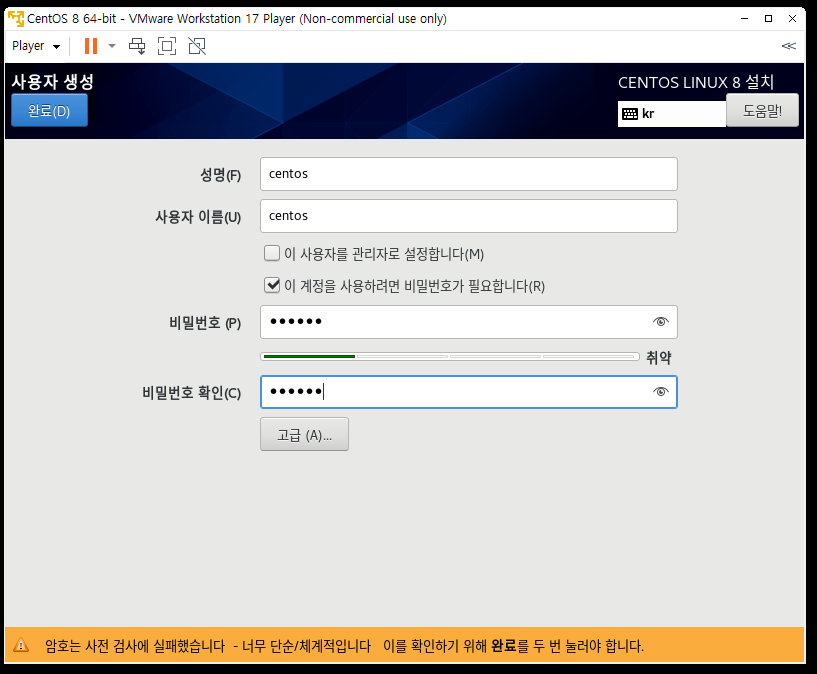Image resolution: width=817 pixels, height=674 pixels.
Task: Close the VMware Player window
Action: tap(793, 19)
